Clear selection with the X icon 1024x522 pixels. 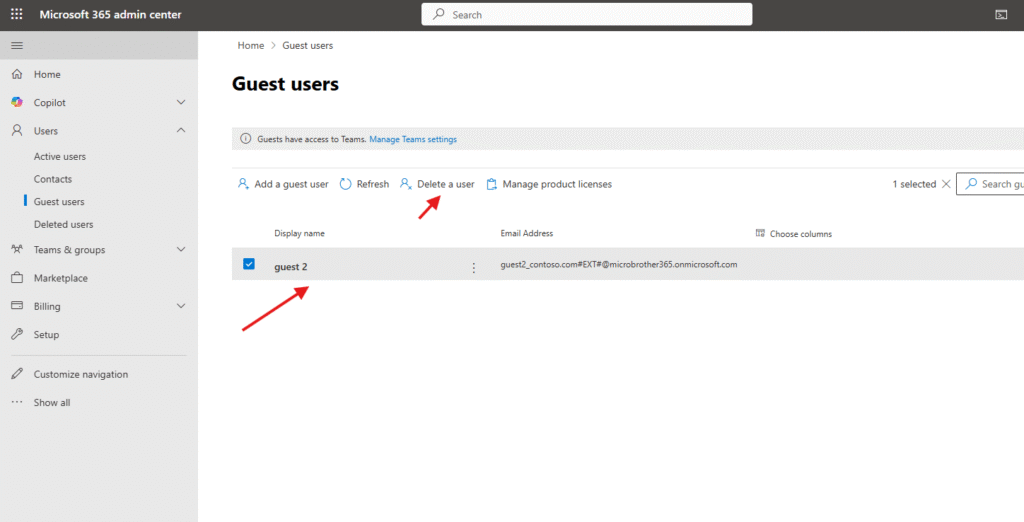coord(946,184)
